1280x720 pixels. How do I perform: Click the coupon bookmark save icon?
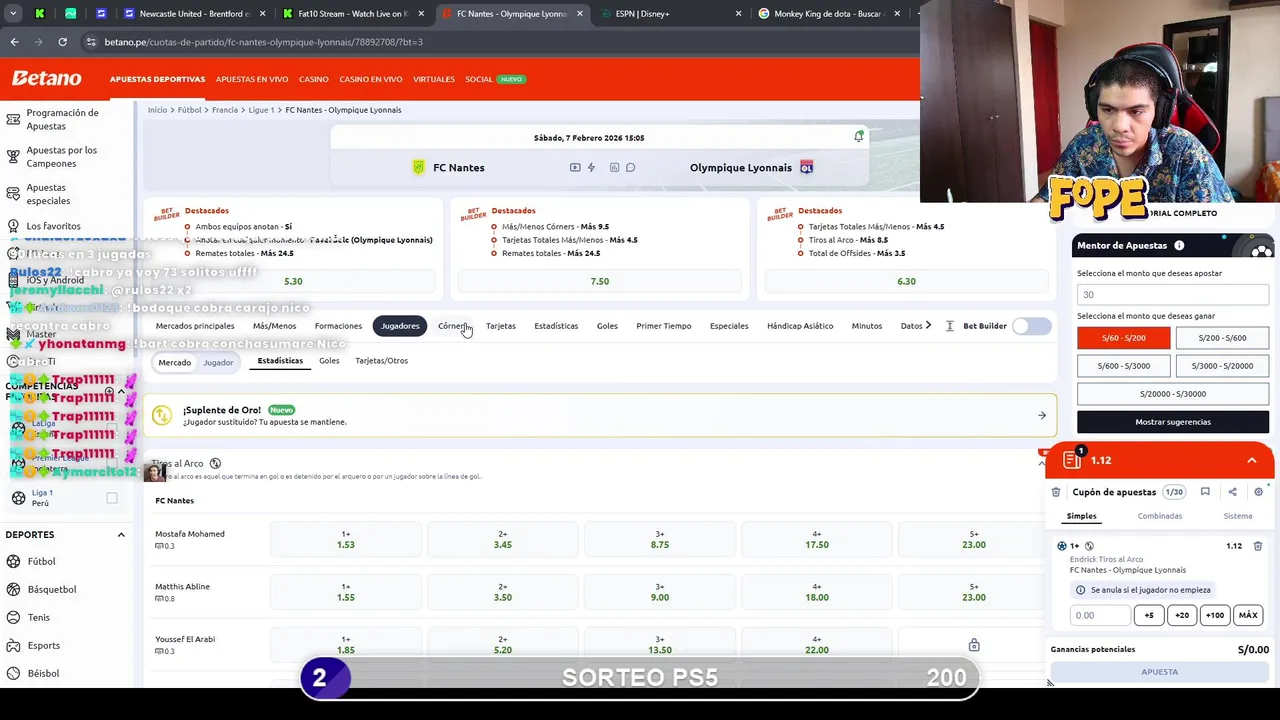click(x=1205, y=492)
